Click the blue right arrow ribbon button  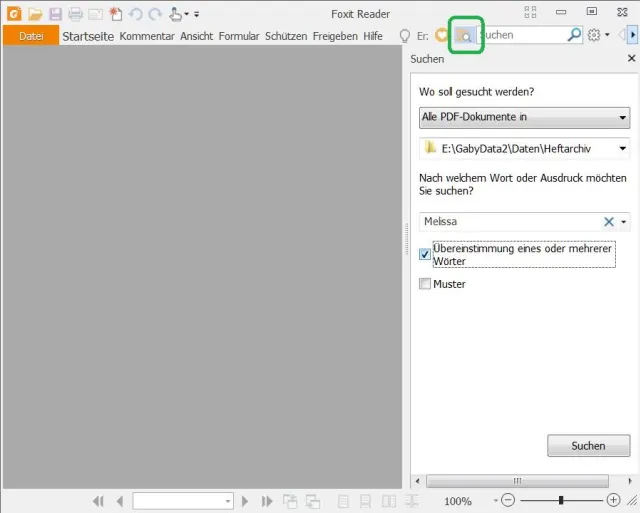(x=633, y=35)
